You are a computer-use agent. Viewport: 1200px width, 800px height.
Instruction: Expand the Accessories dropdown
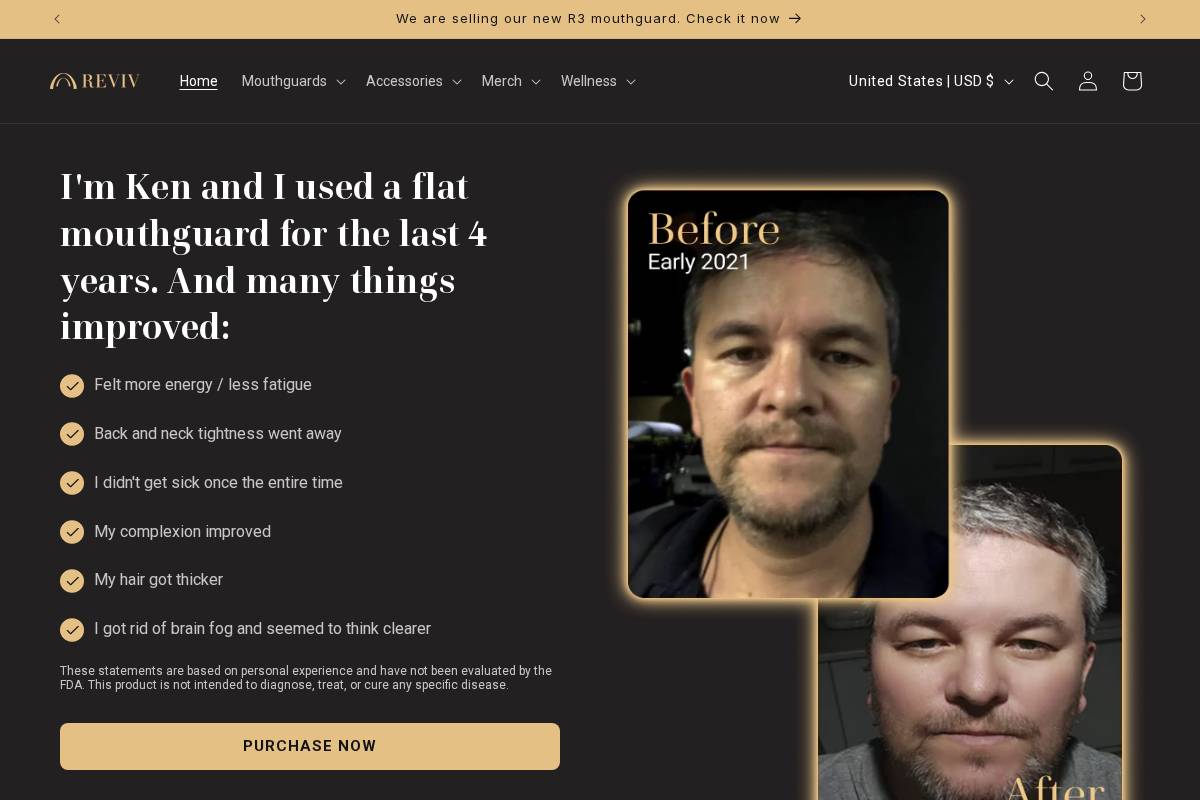point(413,81)
